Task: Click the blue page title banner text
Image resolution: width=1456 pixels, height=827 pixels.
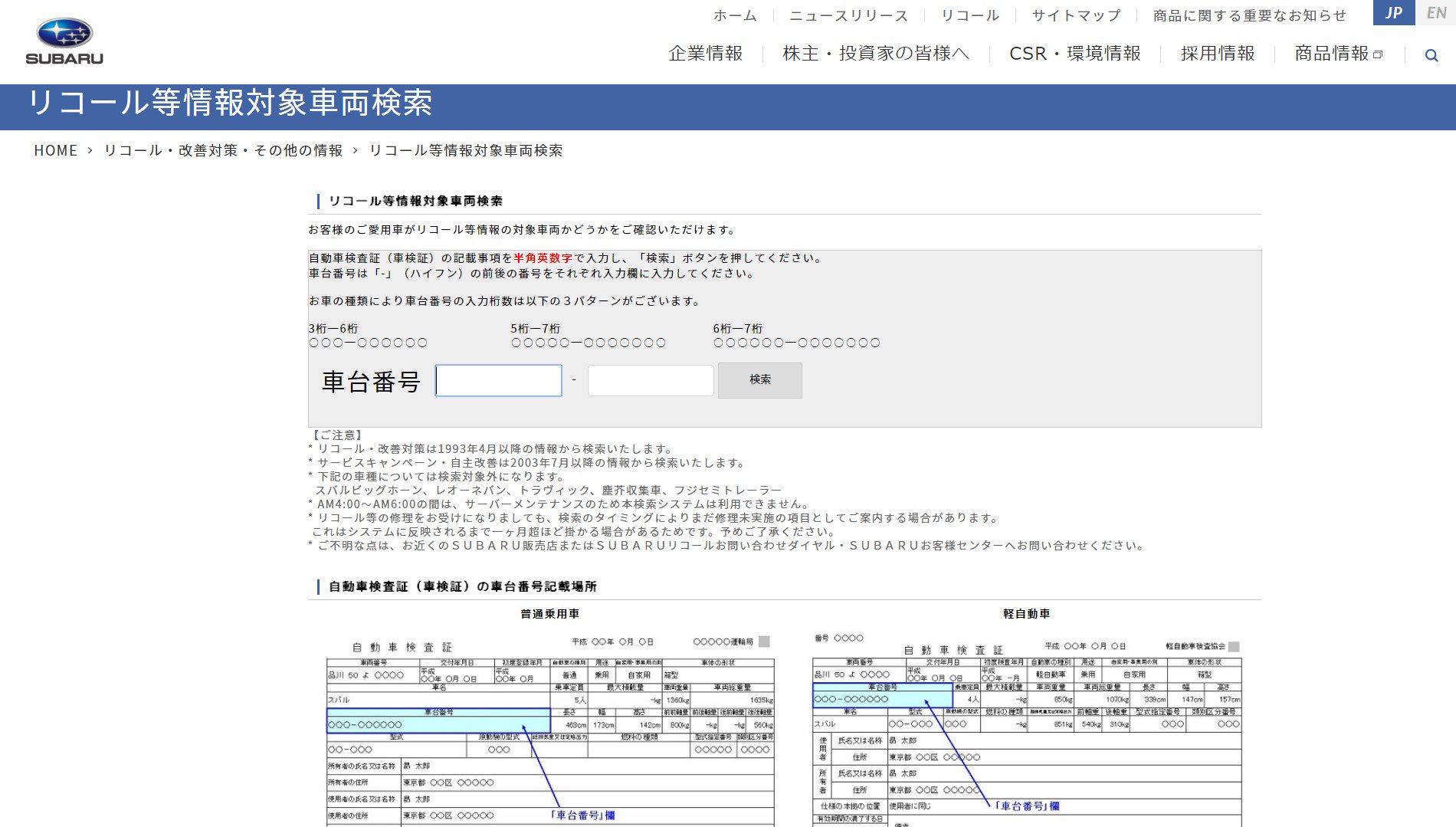Action: [230, 103]
